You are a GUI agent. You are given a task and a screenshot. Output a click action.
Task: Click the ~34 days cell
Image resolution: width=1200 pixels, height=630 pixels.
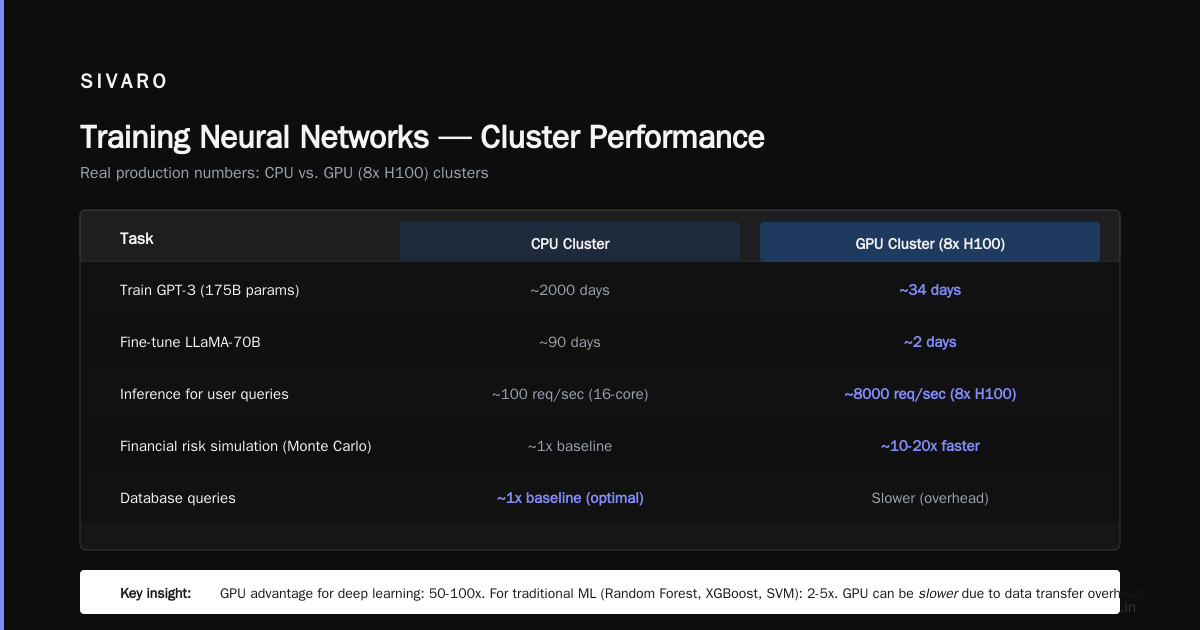(x=930, y=290)
